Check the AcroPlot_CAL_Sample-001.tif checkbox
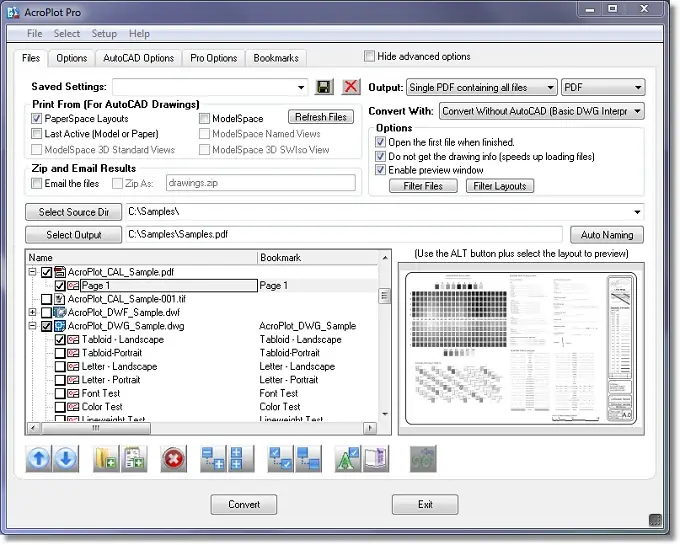Screen dimensions: 680x545 click(46, 299)
